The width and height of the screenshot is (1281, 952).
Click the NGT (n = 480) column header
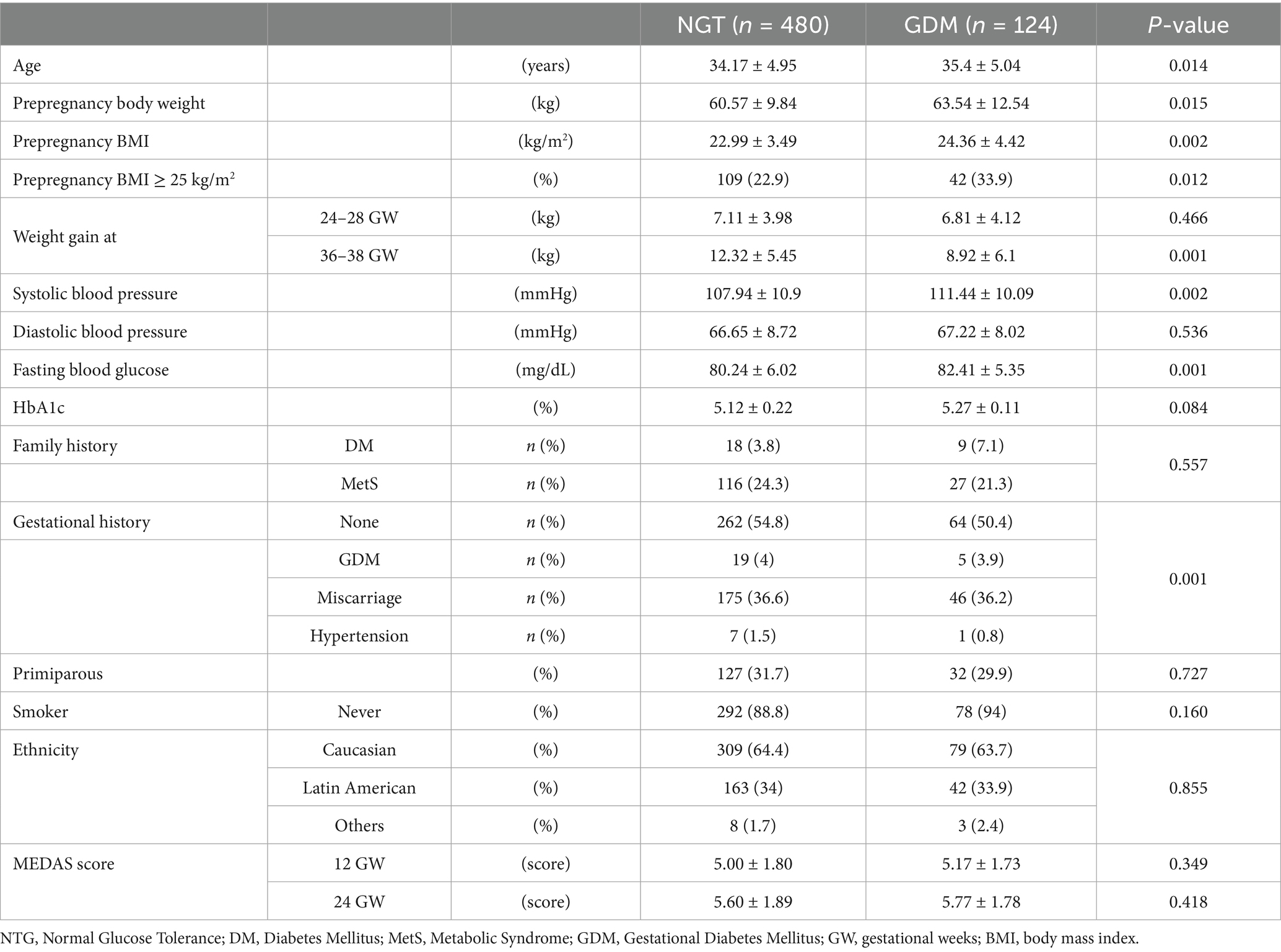click(x=753, y=24)
